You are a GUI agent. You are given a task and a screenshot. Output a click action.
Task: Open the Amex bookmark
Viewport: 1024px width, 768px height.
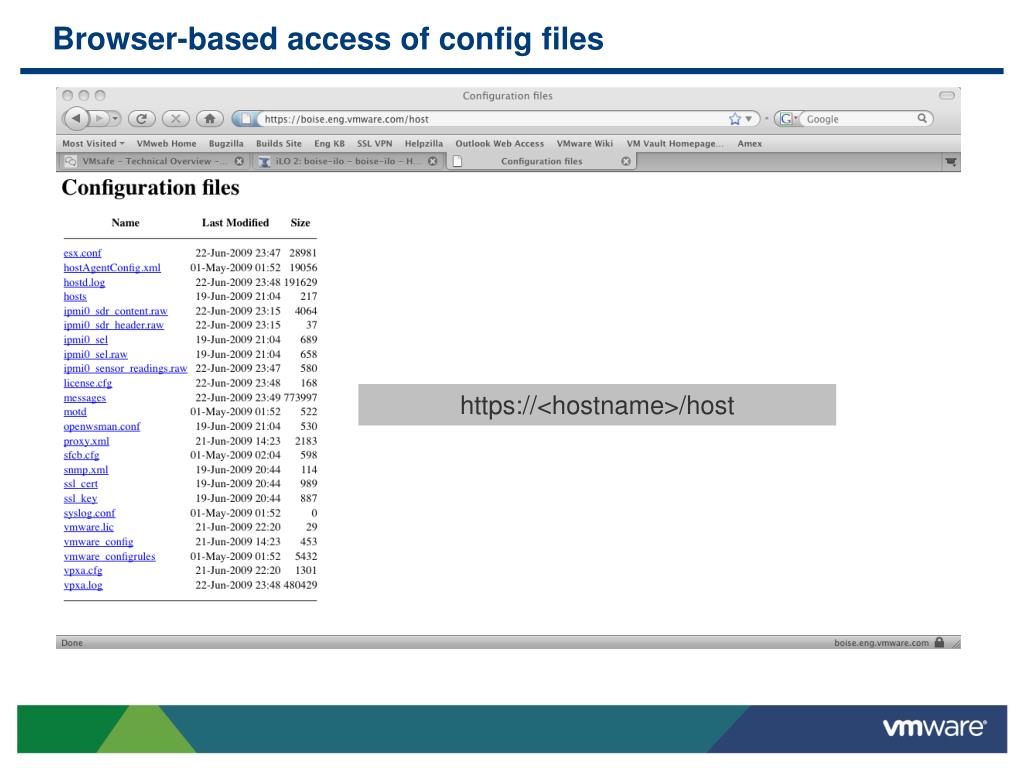click(750, 143)
